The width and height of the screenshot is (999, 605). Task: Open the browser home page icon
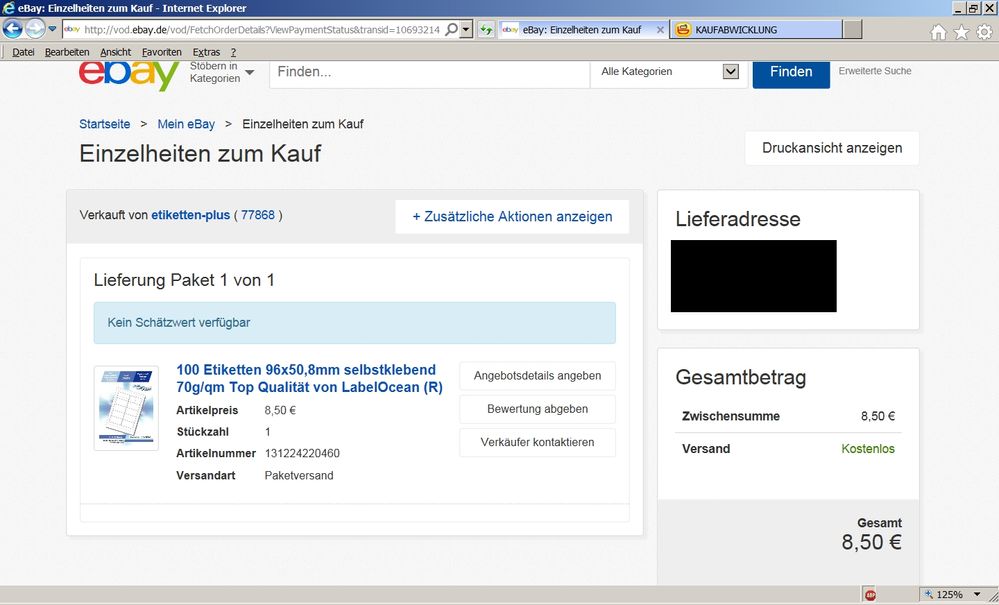pos(938,32)
